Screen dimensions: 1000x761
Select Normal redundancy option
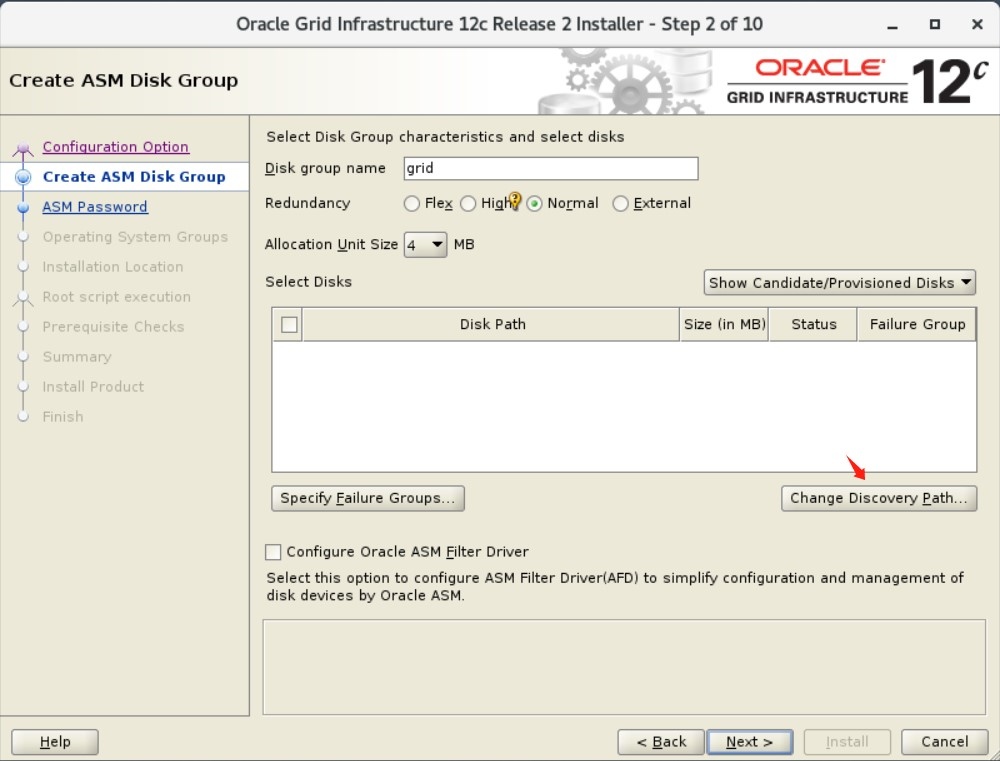coord(534,203)
